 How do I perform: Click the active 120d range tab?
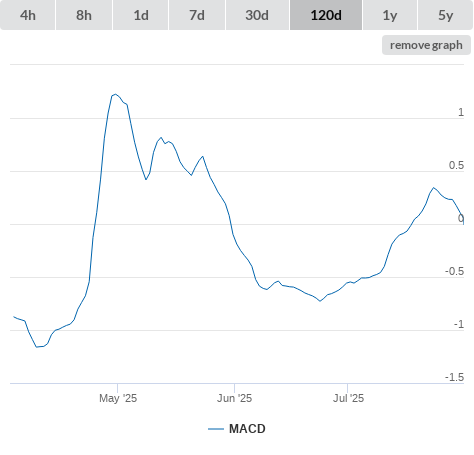tap(326, 15)
